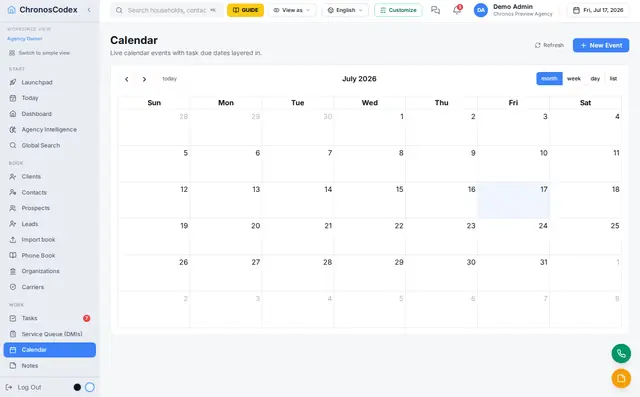Switch calendar to month view
Viewport: 640px width, 397px height.
click(x=549, y=79)
